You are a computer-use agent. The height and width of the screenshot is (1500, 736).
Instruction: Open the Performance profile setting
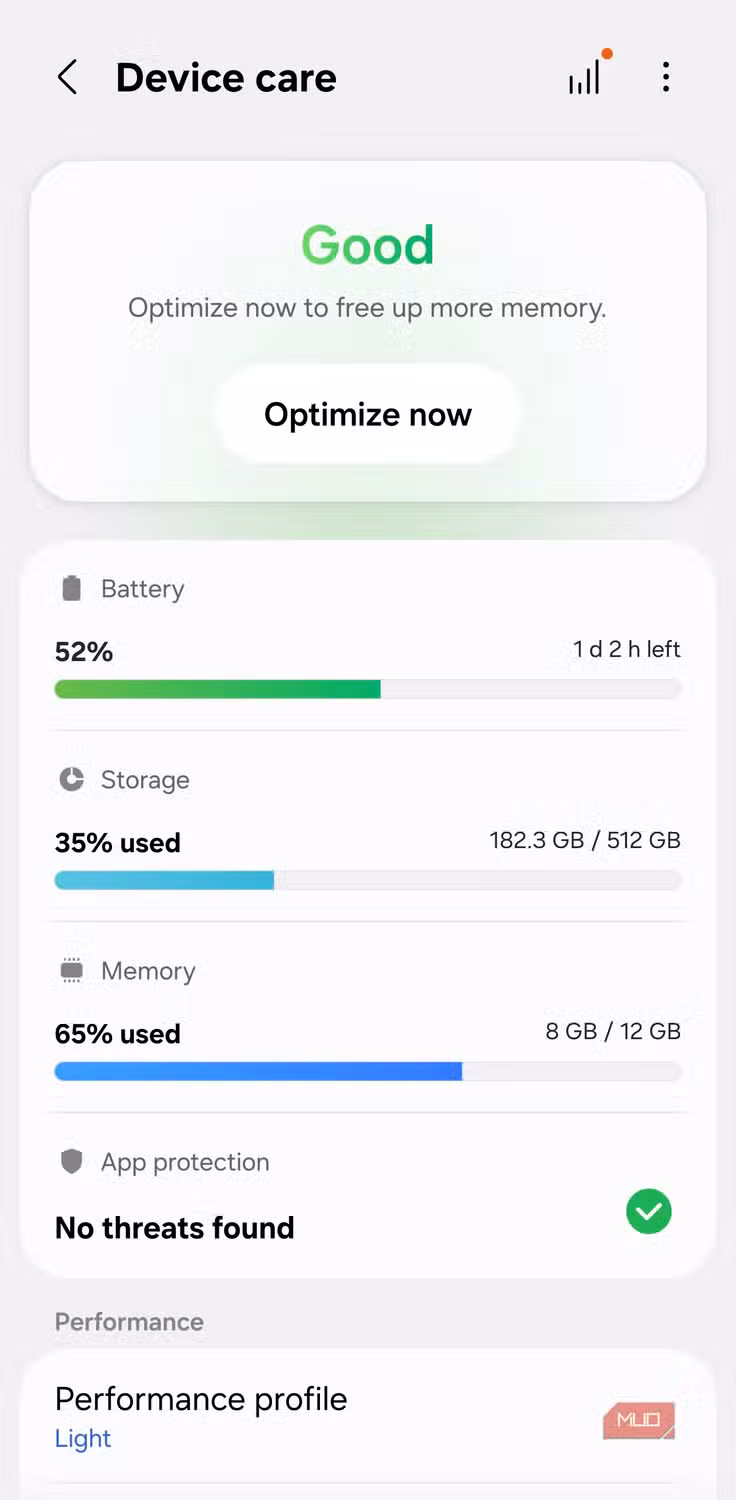click(368, 1417)
